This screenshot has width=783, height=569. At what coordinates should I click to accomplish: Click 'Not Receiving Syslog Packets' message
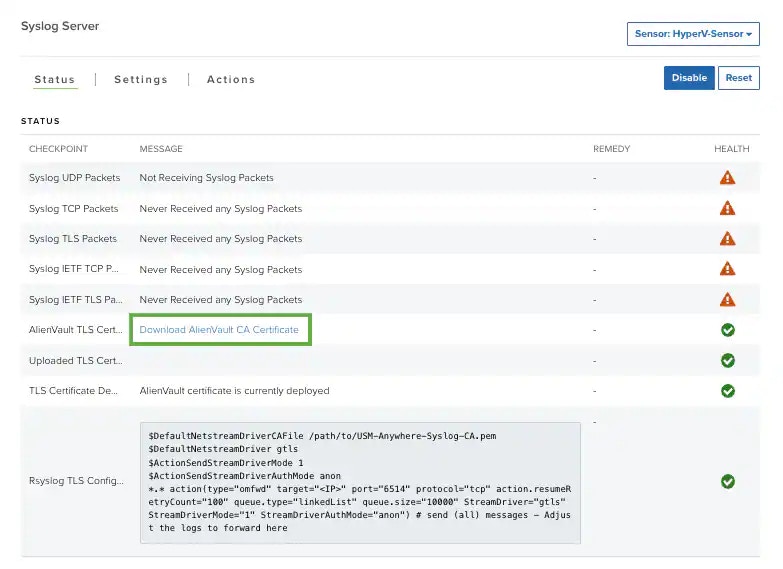206,178
